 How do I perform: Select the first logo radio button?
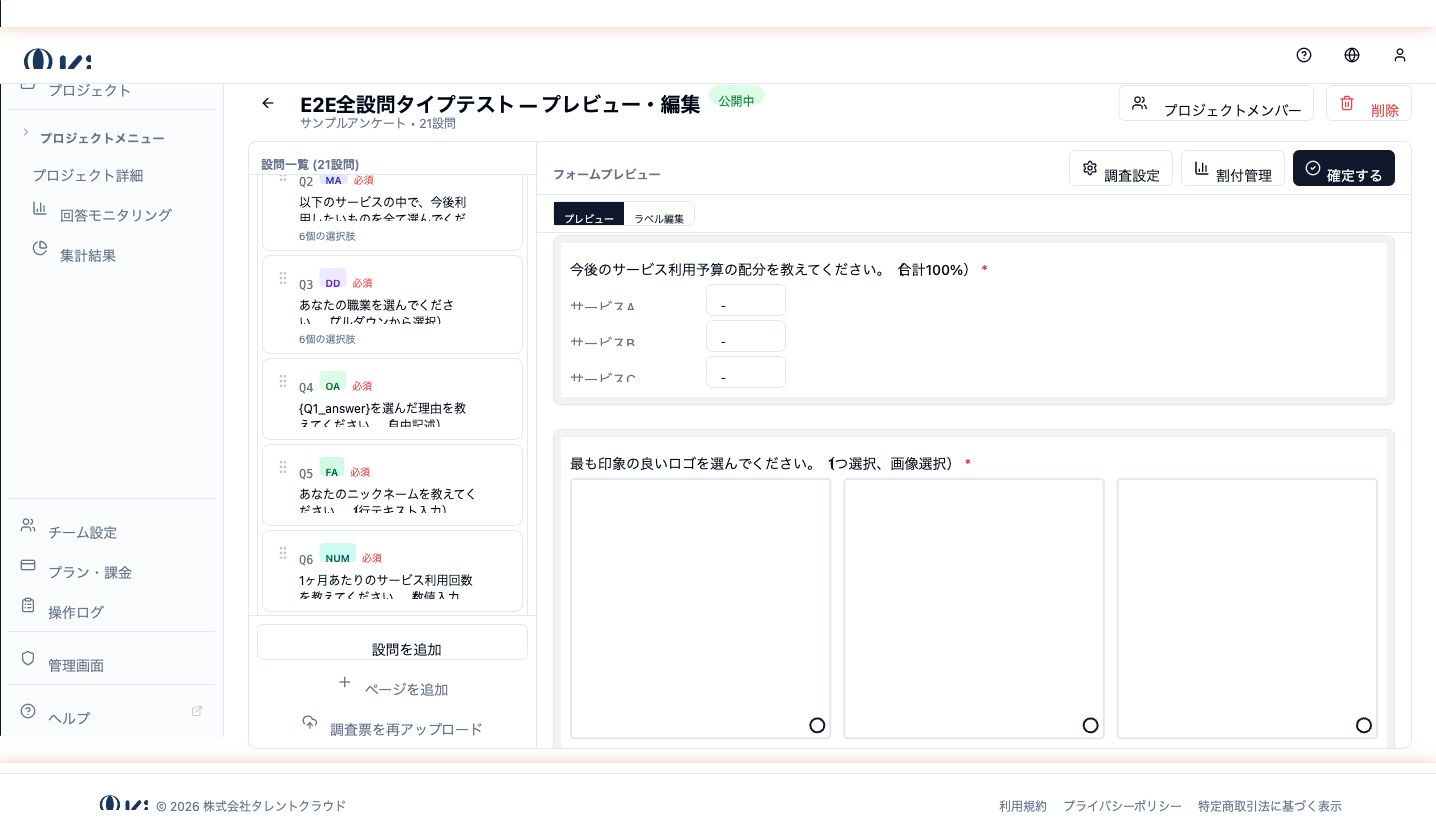click(817, 725)
